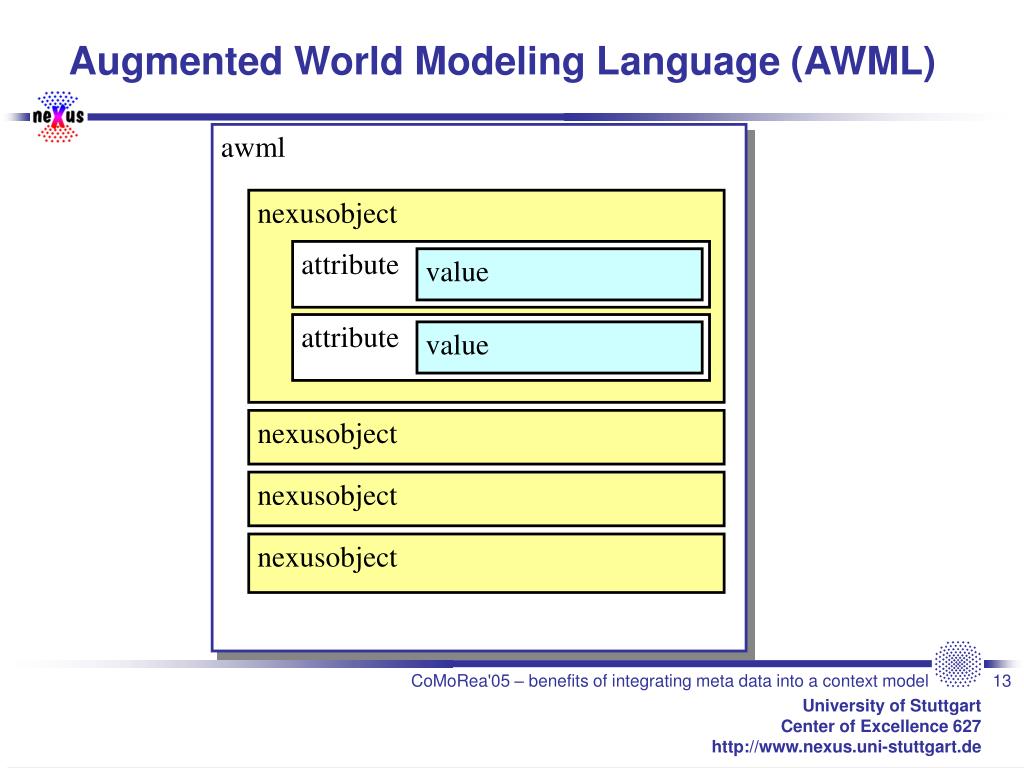Click "Center of Excellence 627" text
The height and width of the screenshot is (768, 1024).
pos(880,726)
